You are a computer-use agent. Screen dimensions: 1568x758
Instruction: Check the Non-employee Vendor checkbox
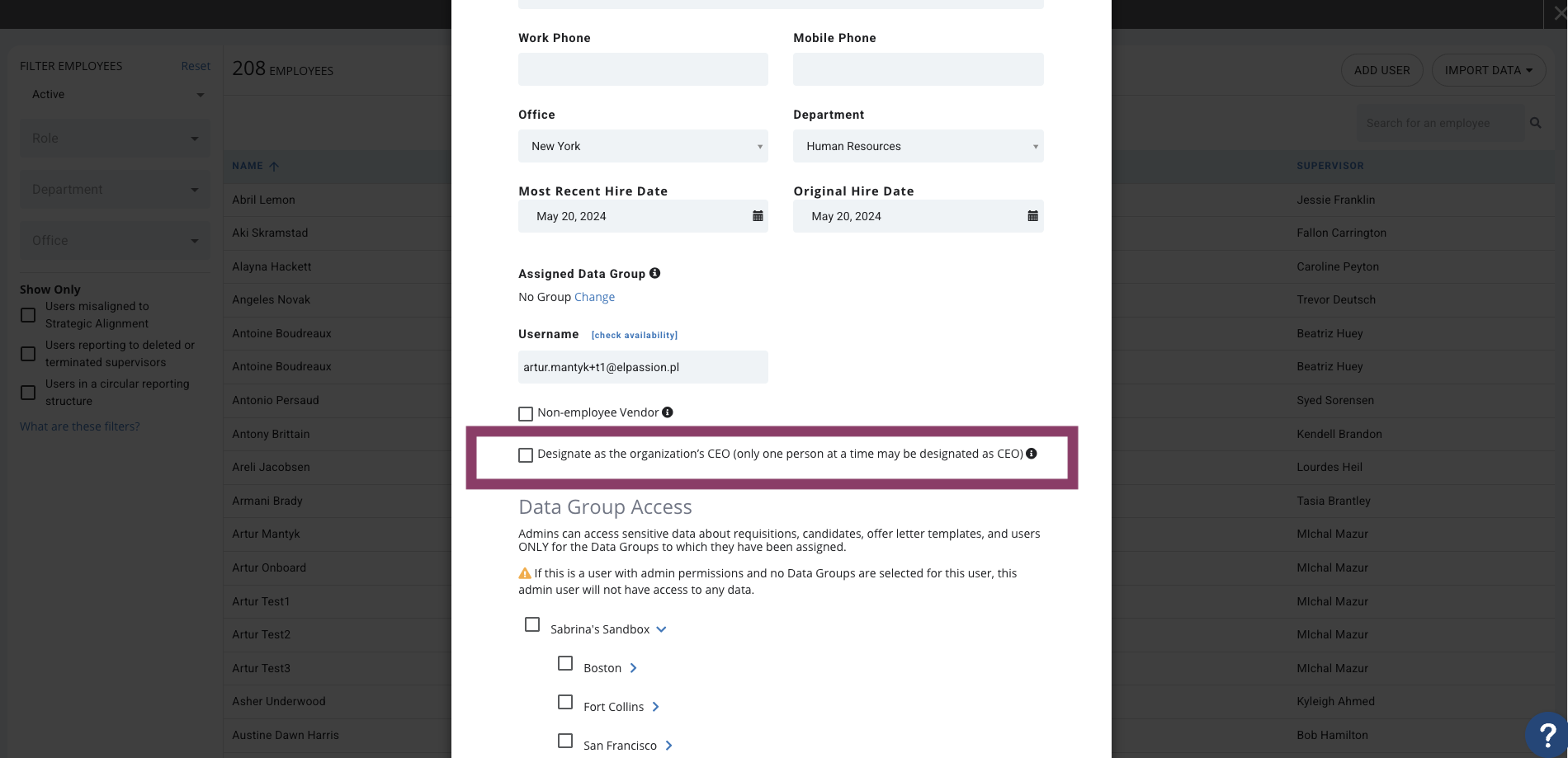526,413
